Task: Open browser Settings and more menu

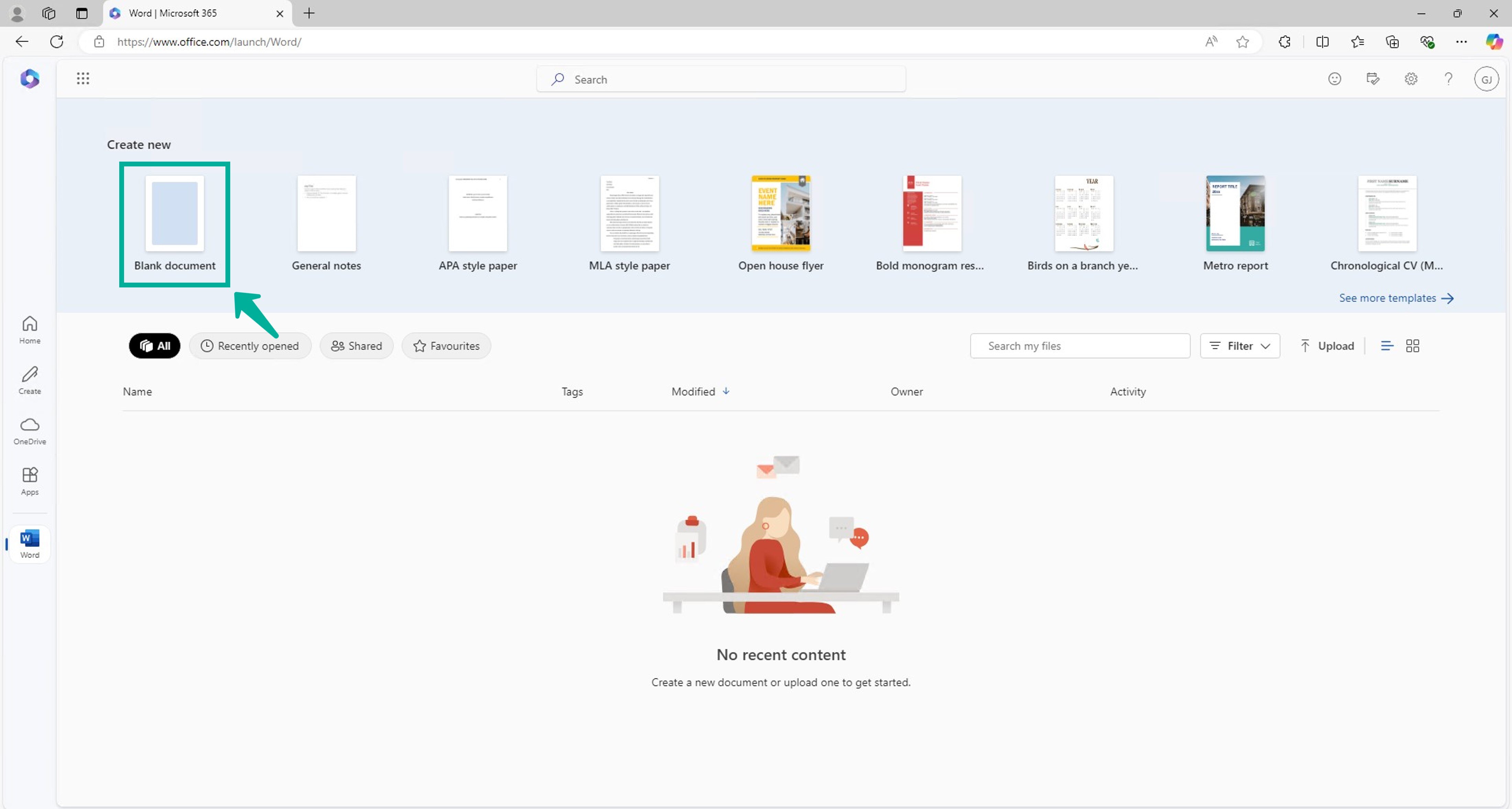Action: click(1462, 41)
